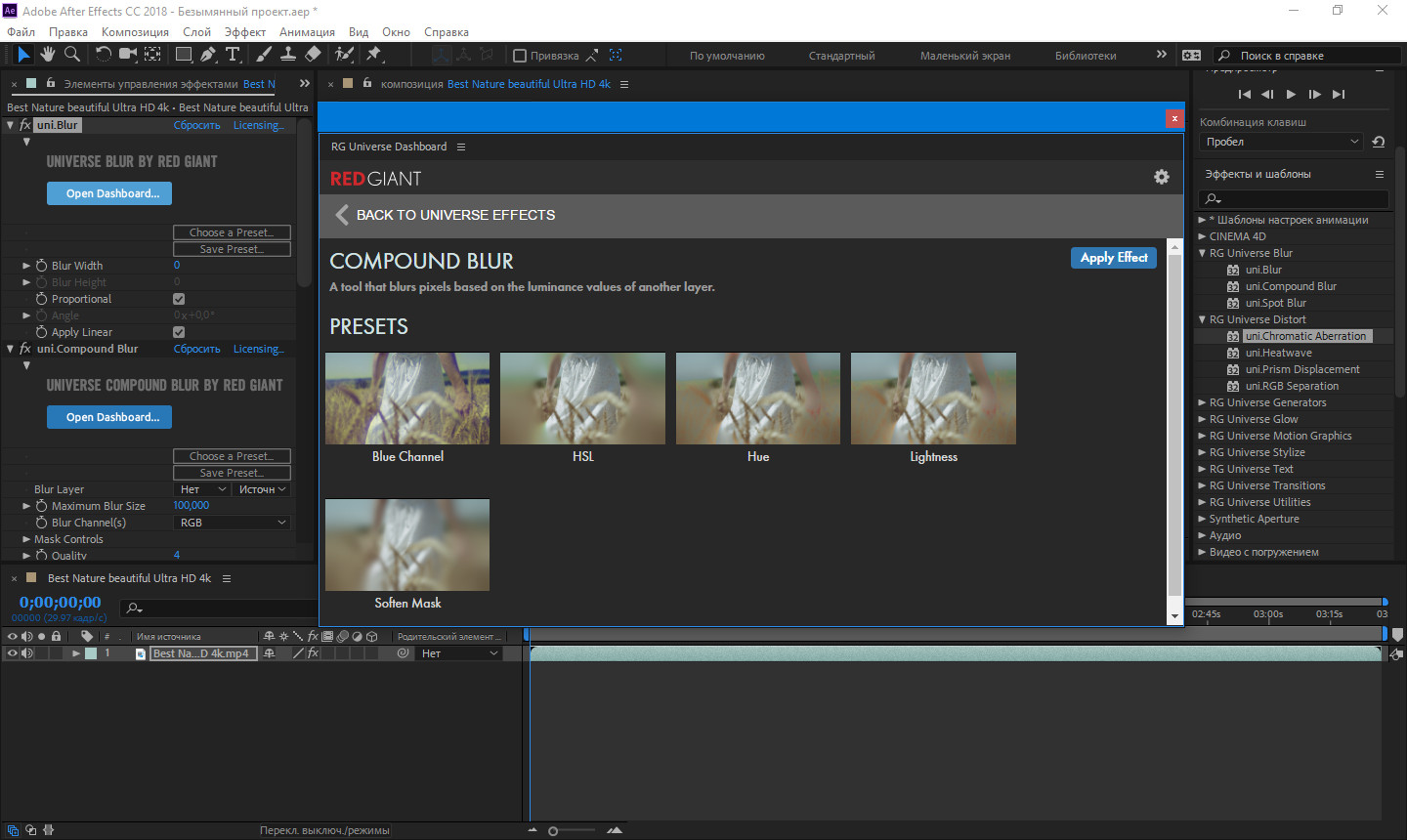Screen dimensions: 1407x840
Task: Click the layer fx switch on Best Na...D 4k.mp4 row
Action: pos(313,653)
